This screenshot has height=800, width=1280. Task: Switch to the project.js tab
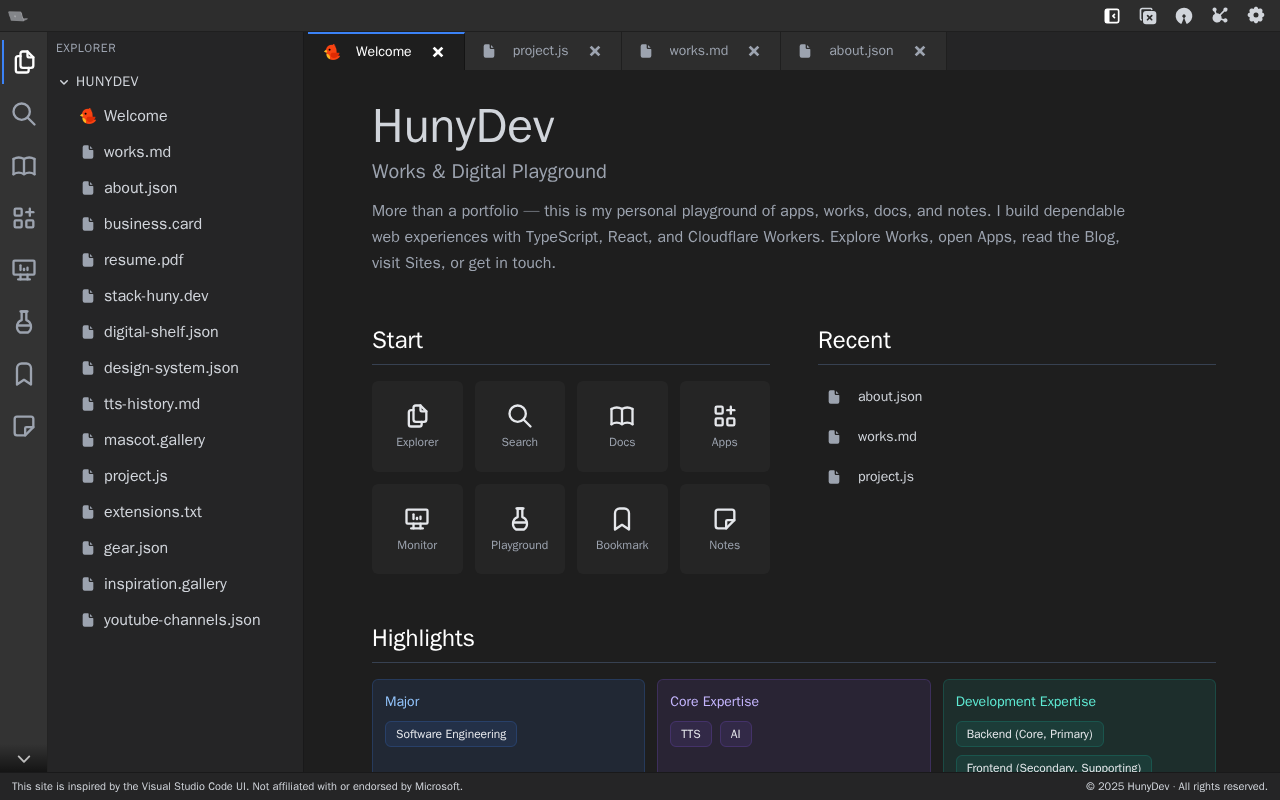tap(540, 51)
